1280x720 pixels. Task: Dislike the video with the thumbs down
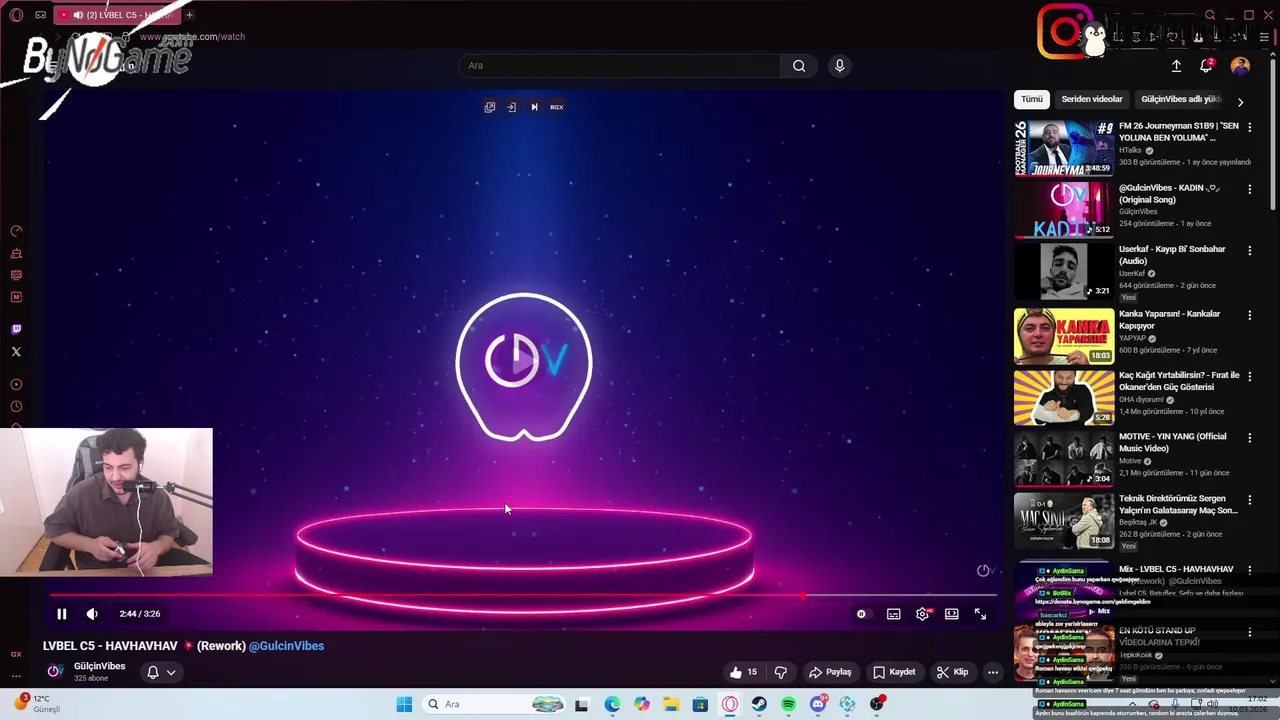coord(781,672)
